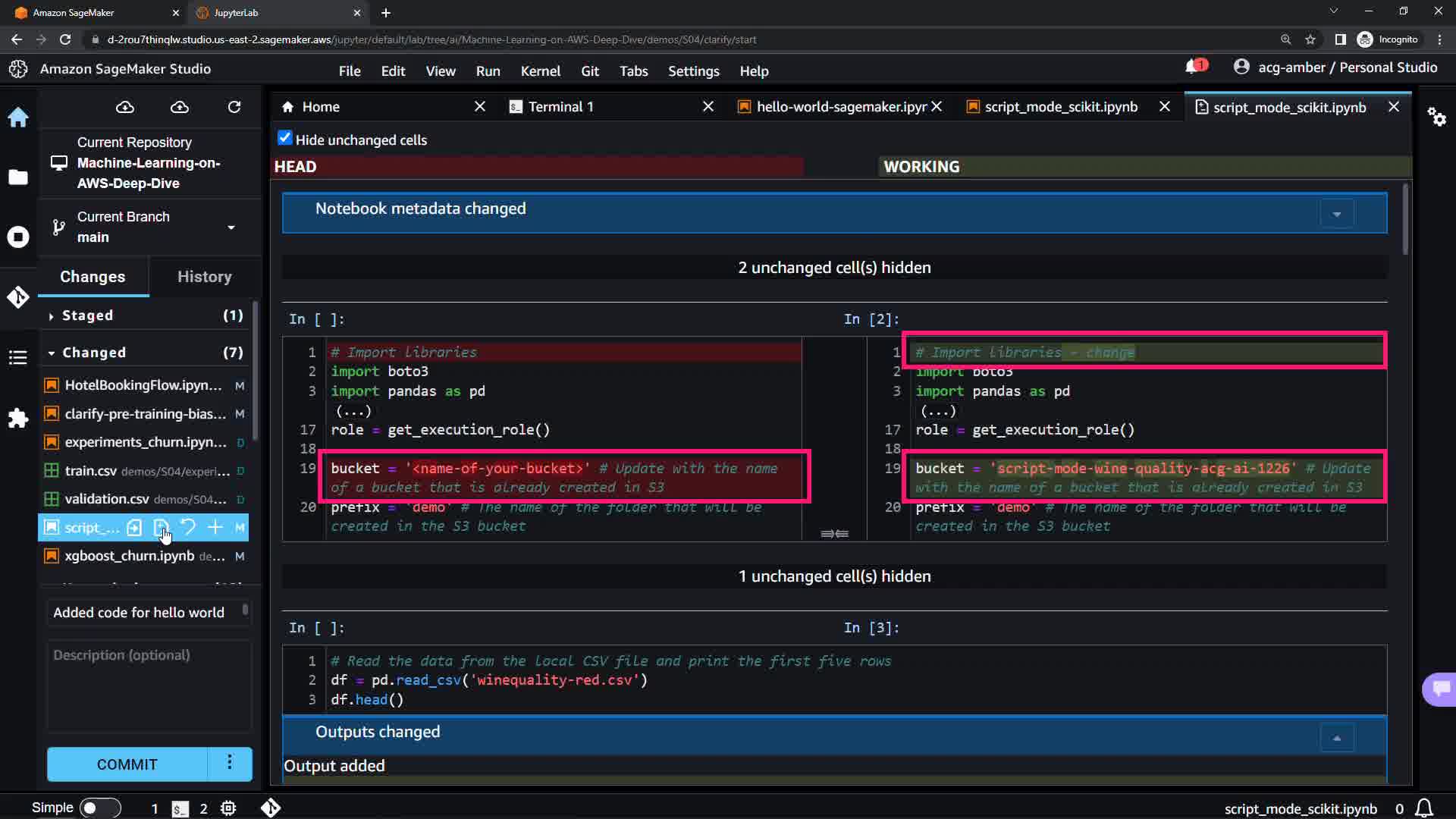Uncheck Hide unchanged cells checkbox
Viewport: 1456px width, 819px height.
285,138
